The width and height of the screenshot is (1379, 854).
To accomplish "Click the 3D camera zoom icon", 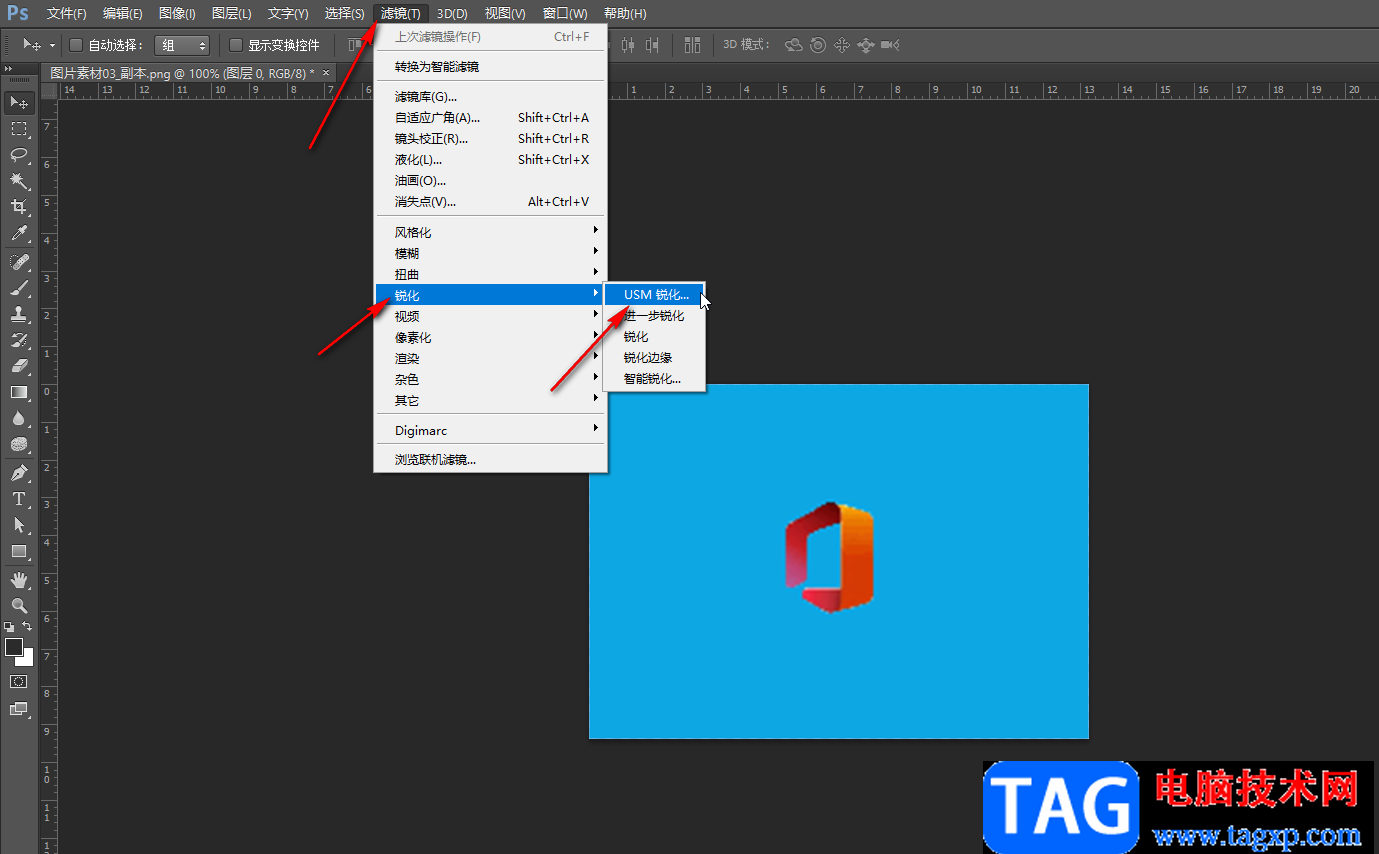I will (x=890, y=45).
